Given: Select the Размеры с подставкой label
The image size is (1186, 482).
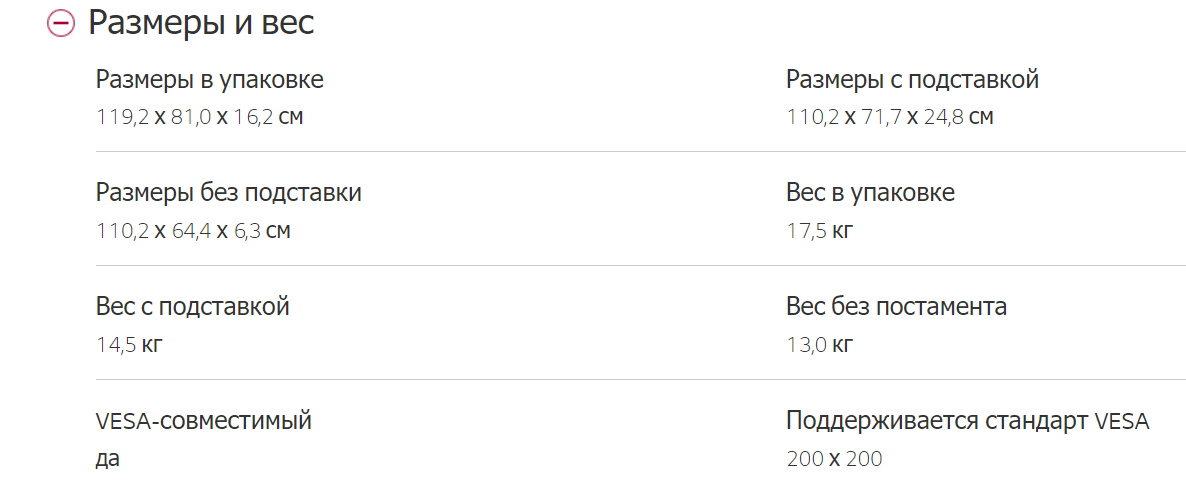Looking at the screenshot, I should pyautogui.click(x=912, y=80).
